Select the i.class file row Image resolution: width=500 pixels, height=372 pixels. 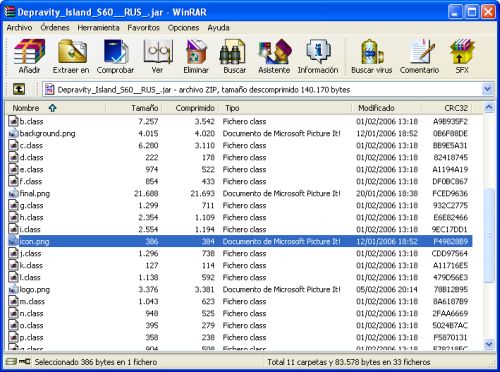239,230
